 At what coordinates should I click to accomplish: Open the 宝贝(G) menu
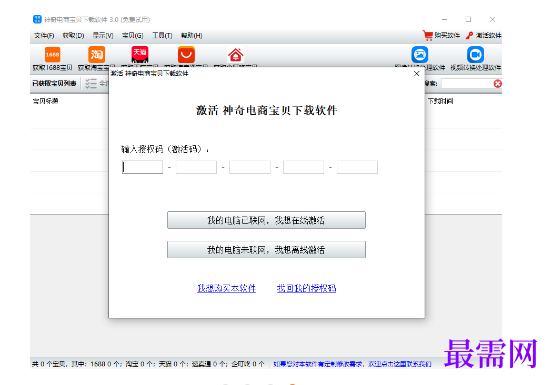pyautogui.click(x=133, y=35)
